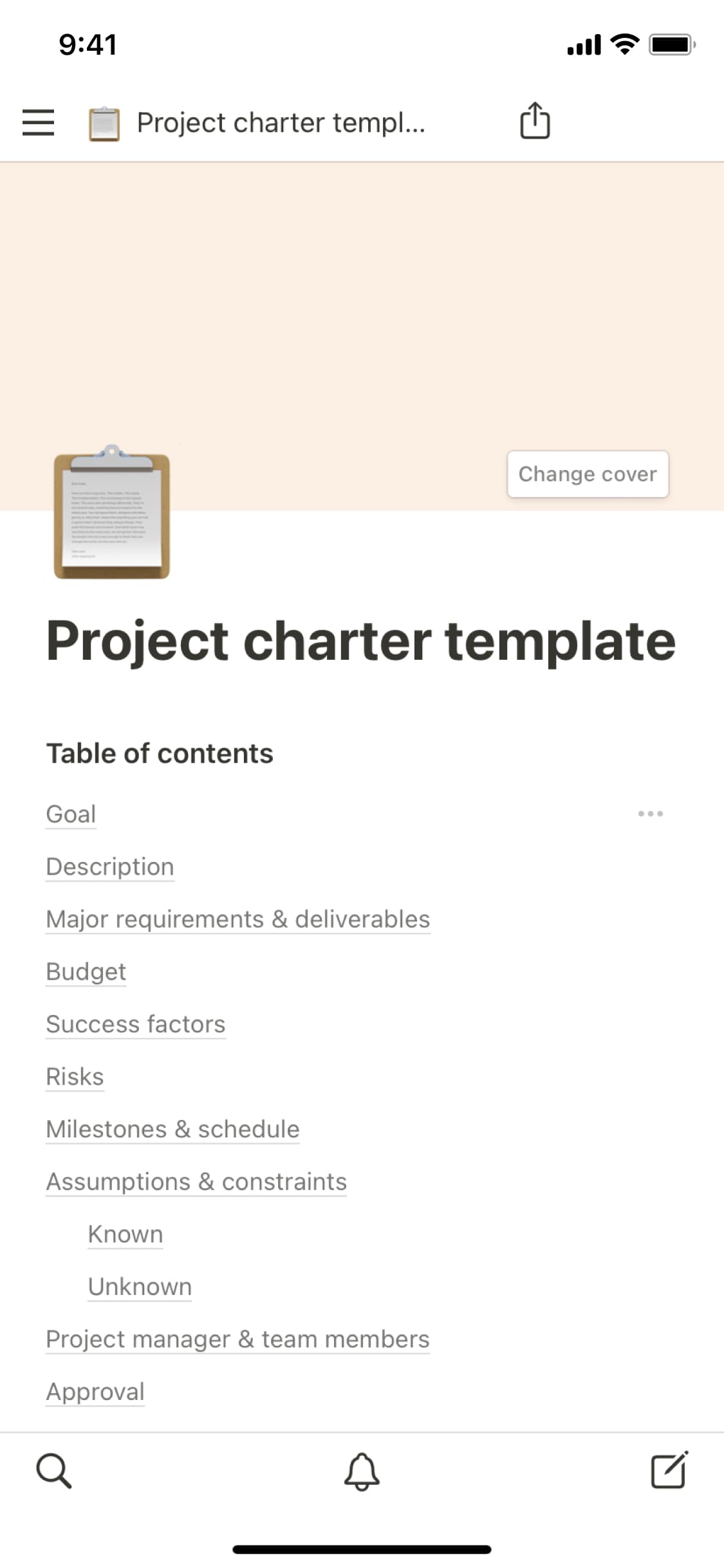The width and height of the screenshot is (724, 1568).
Task: Open the Share options for this page
Action: point(534,121)
